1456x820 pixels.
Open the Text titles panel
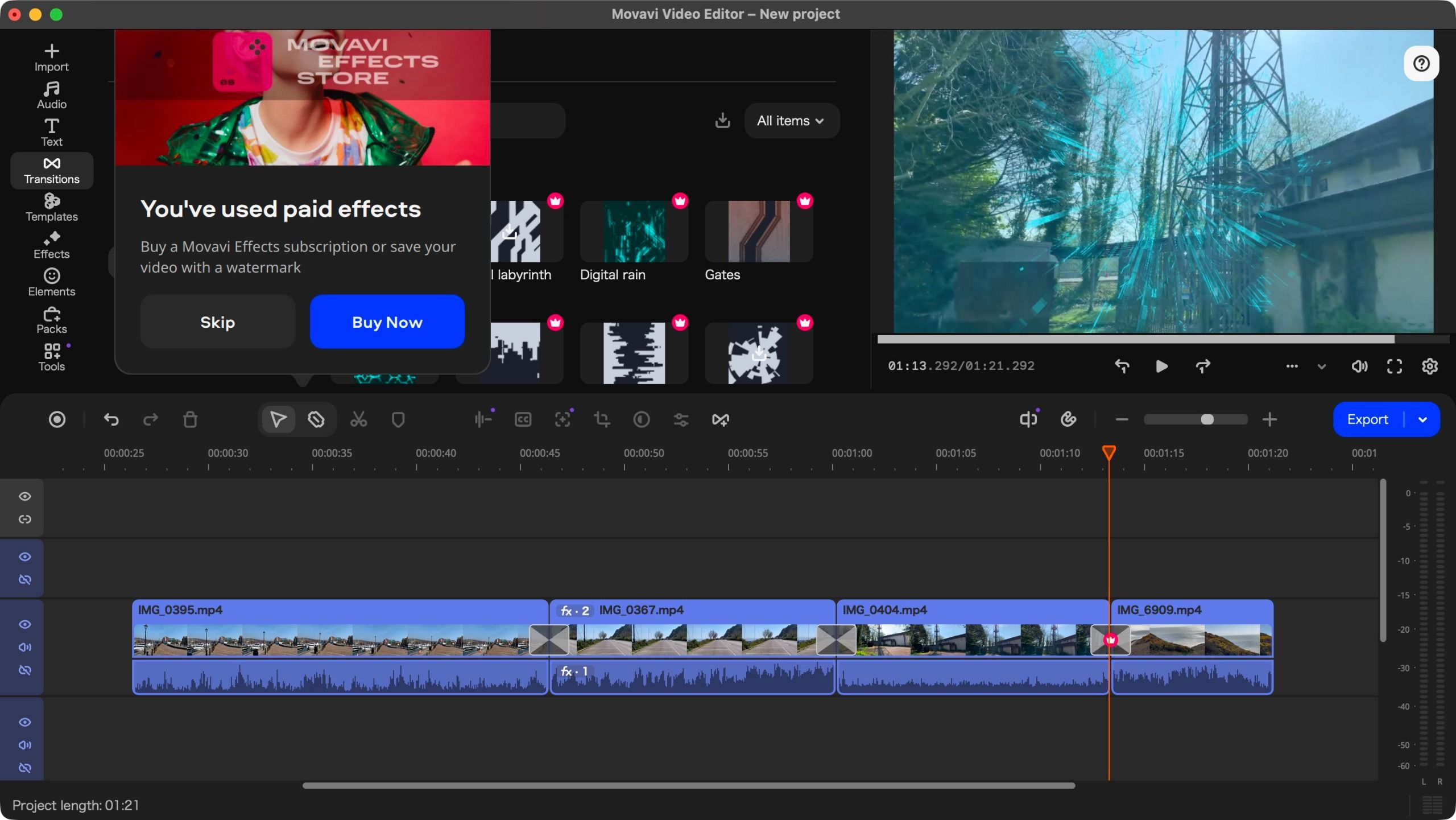(51, 133)
